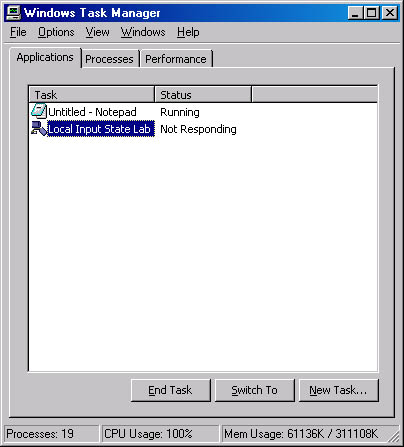The width and height of the screenshot is (404, 447).
Task: Switch to the Performance tab
Action: 176,59
